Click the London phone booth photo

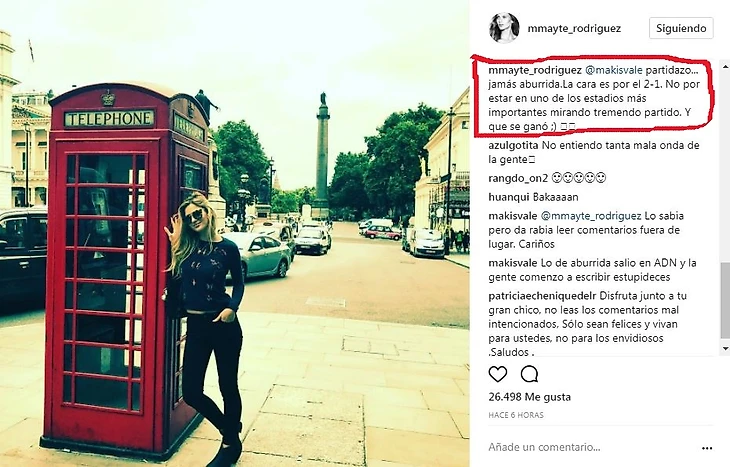click(235, 233)
